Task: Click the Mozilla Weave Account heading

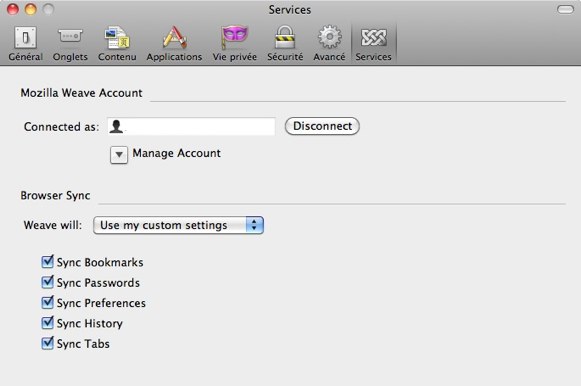Action: (82, 93)
